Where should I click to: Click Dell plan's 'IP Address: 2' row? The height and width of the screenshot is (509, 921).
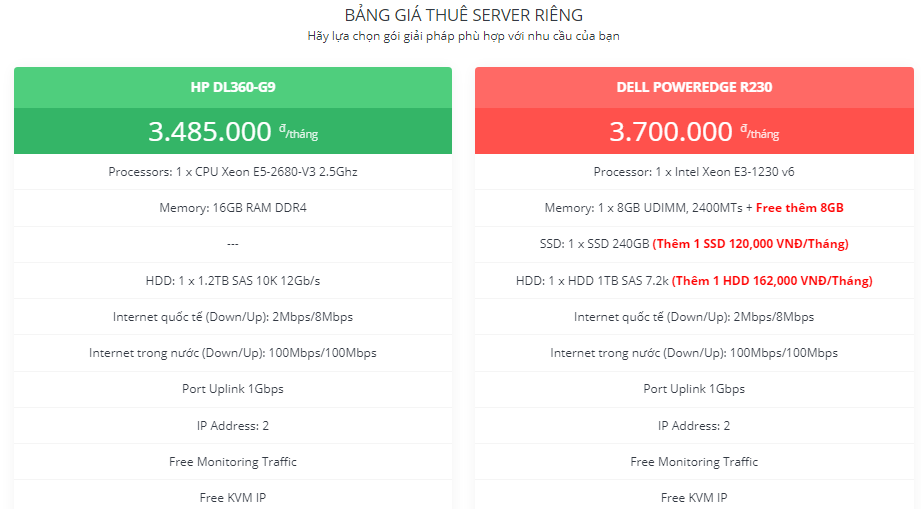click(694, 425)
